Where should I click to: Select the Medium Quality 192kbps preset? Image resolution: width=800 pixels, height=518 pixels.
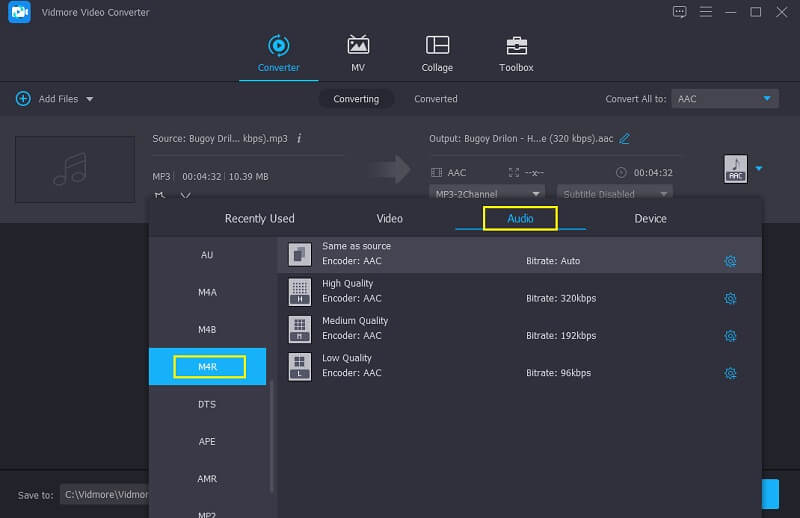(500, 329)
